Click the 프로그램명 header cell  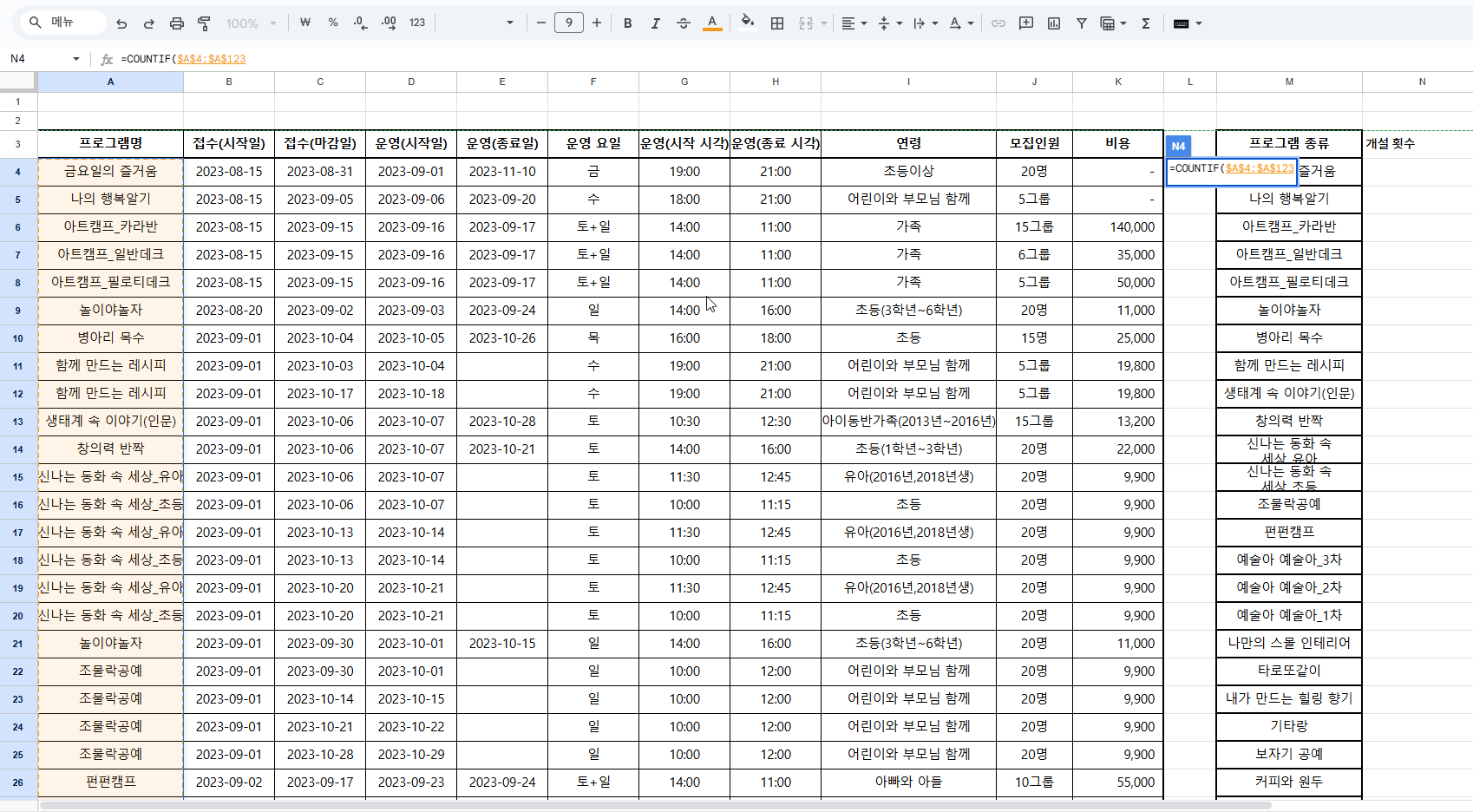click(110, 144)
